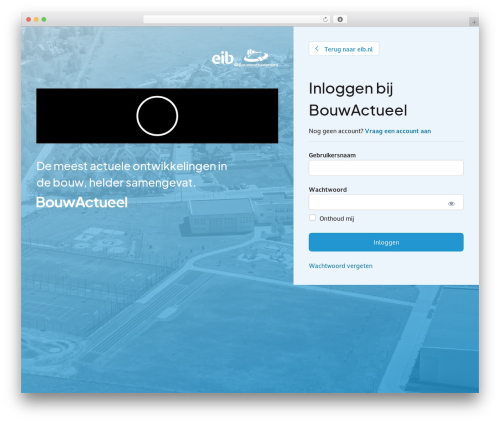Click the Wachtwoord label

(328, 190)
